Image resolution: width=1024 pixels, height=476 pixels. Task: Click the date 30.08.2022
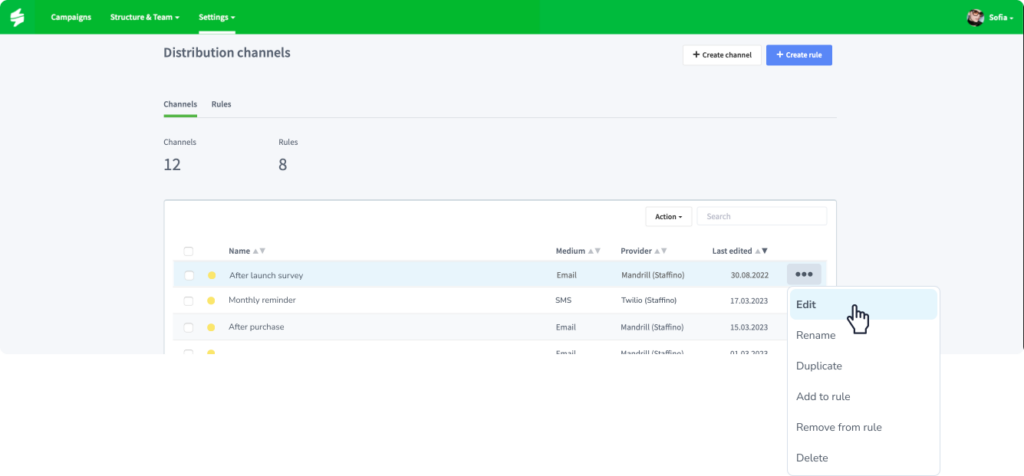pos(750,276)
